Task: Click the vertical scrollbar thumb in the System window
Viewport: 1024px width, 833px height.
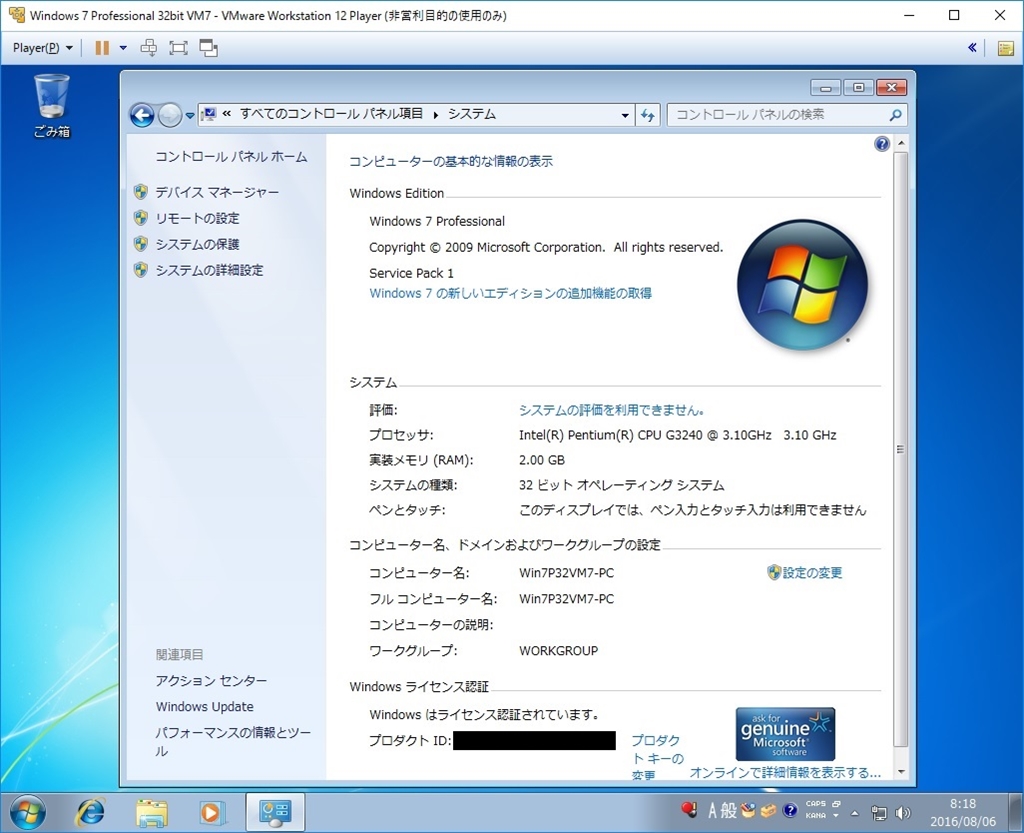Action: click(901, 449)
